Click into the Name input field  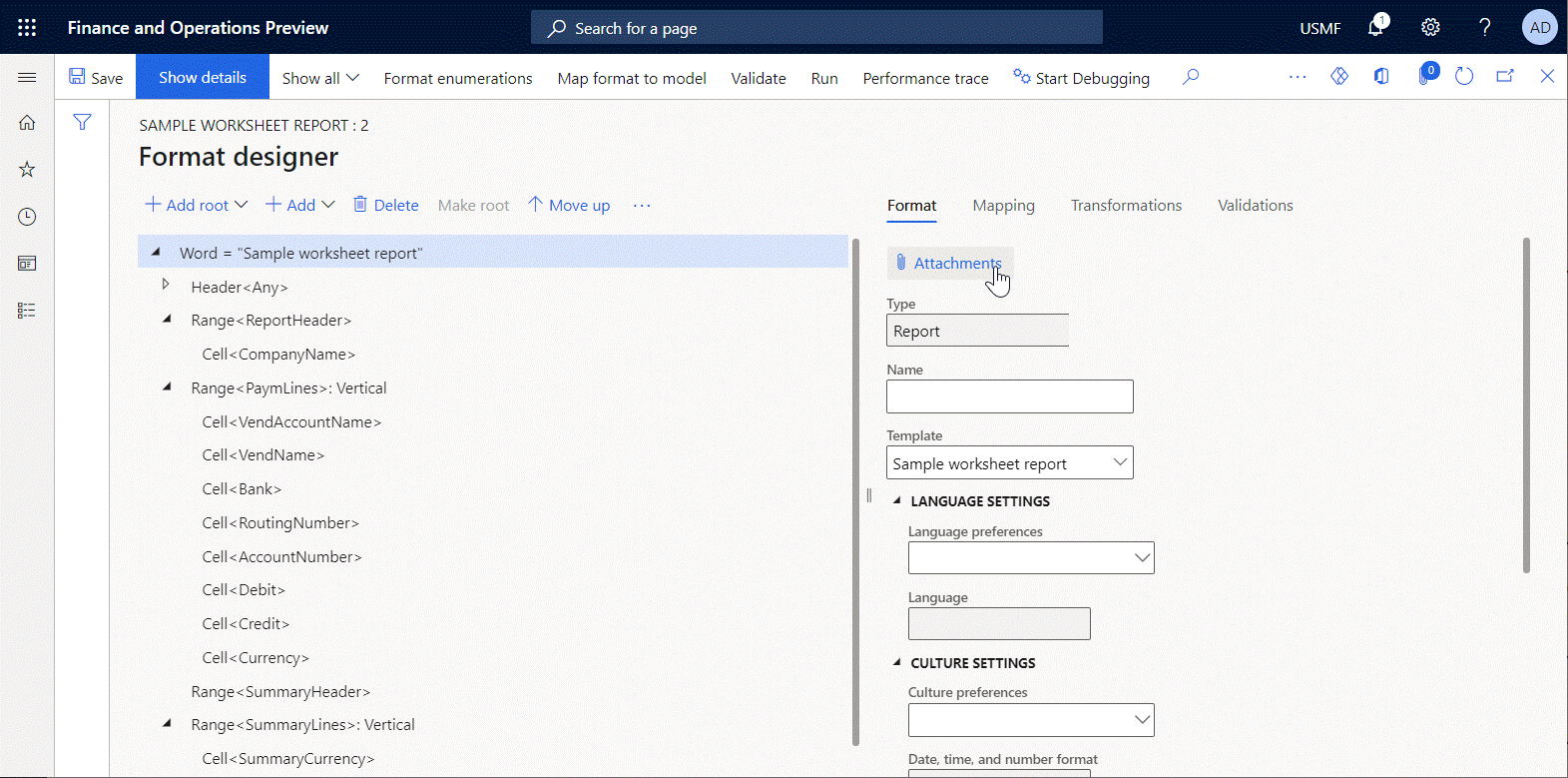1009,396
